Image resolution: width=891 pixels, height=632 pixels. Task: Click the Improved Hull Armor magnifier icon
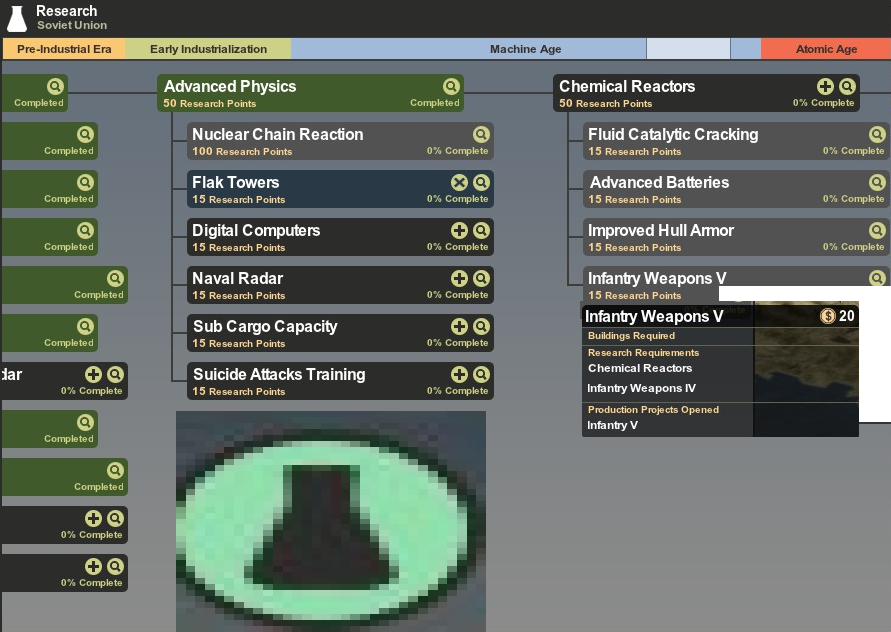click(877, 230)
